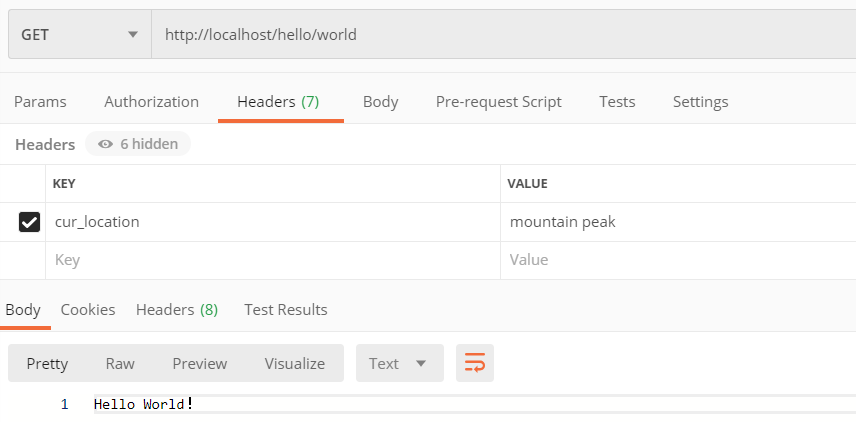The image size is (856, 422).
Task: Click the KEY column header
Action: 64,183
